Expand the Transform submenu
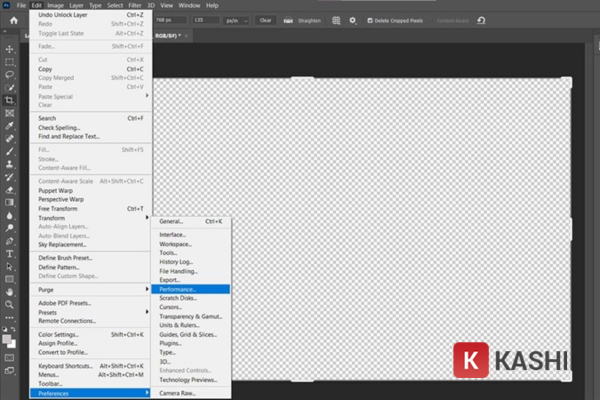Viewport: 600px width, 400px height. [x=90, y=218]
